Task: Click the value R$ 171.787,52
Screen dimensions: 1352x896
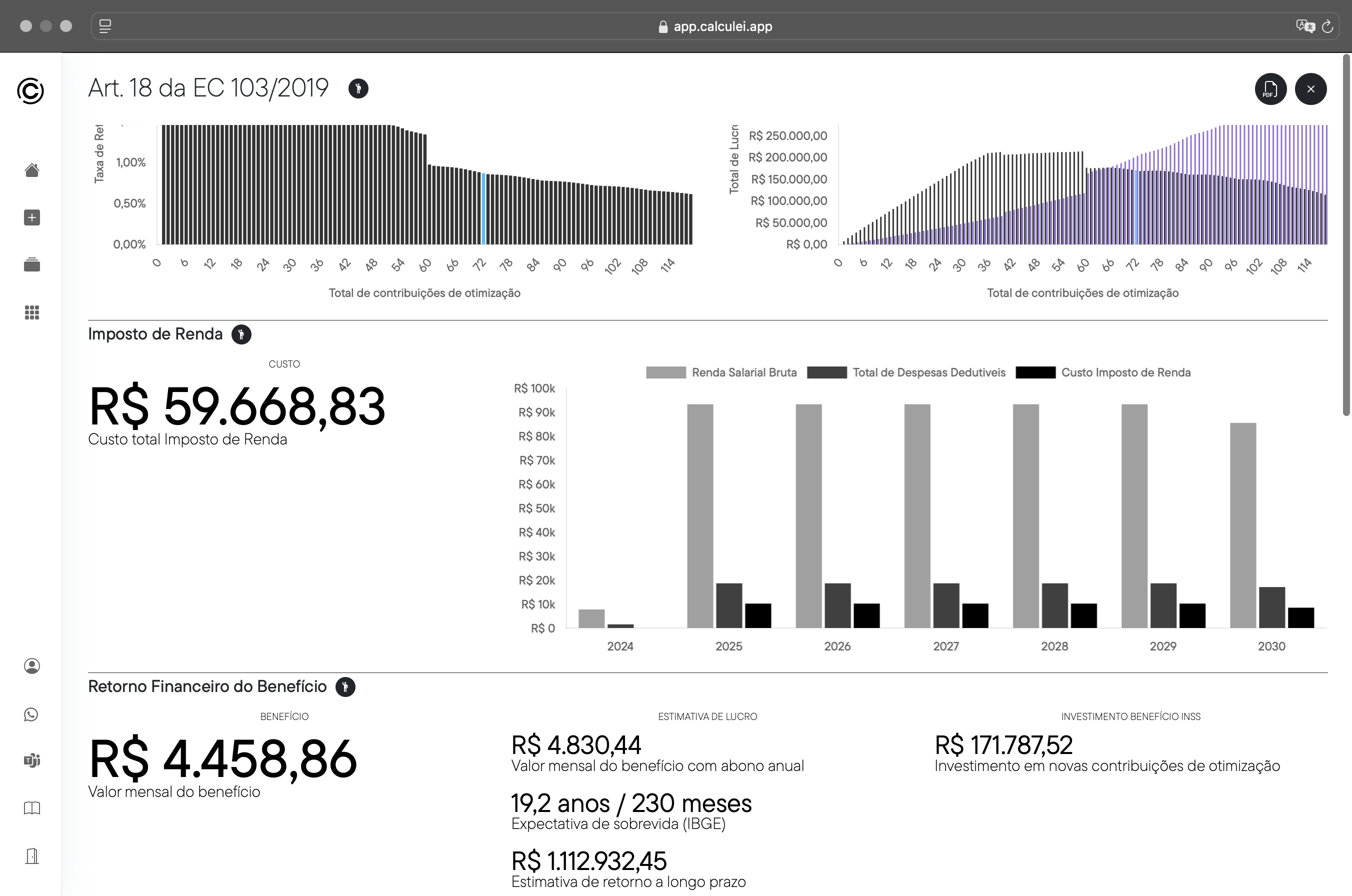Action: (x=1003, y=745)
